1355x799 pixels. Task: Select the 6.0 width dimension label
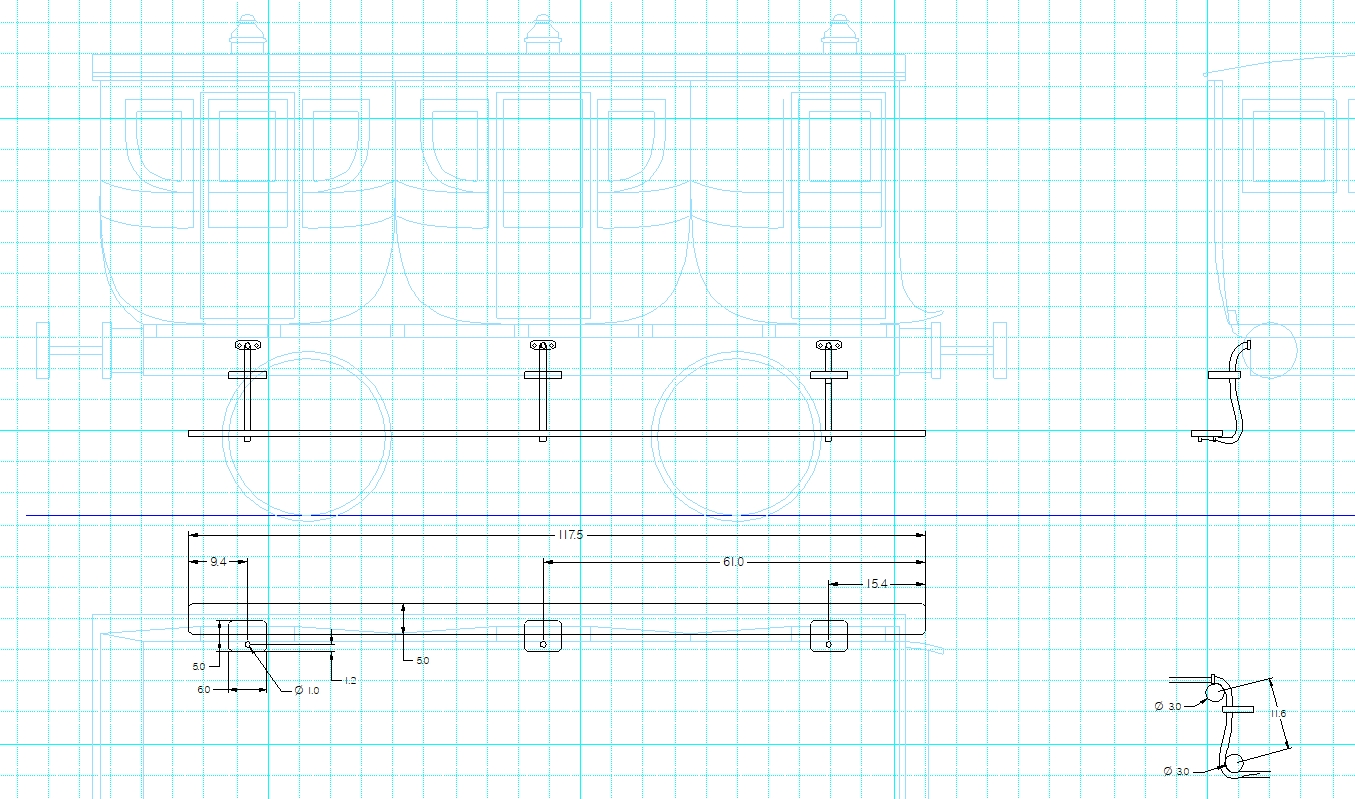(x=204, y=689)
